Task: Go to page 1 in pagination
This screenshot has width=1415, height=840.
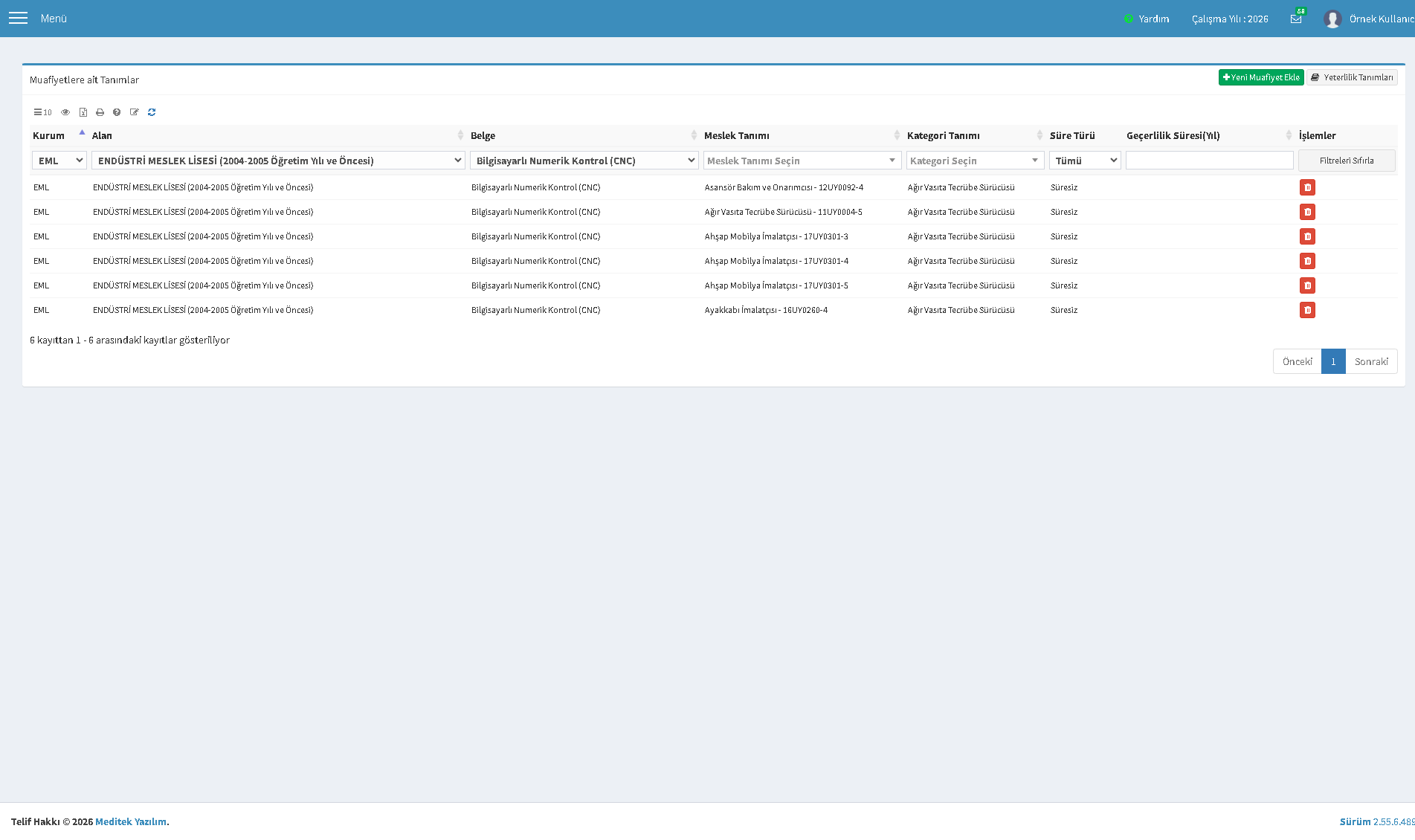Action: [1333, 361]
